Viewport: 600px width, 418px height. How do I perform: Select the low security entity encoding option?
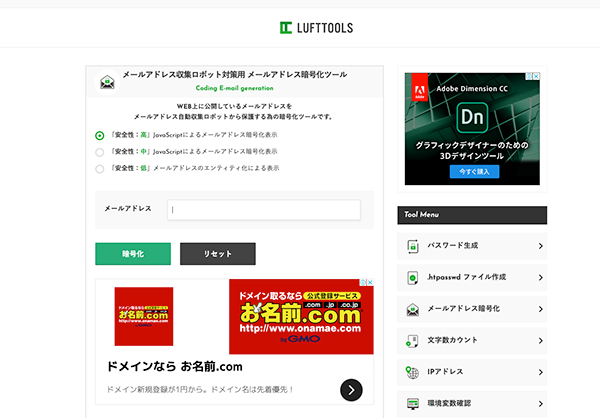pos(100,169)
